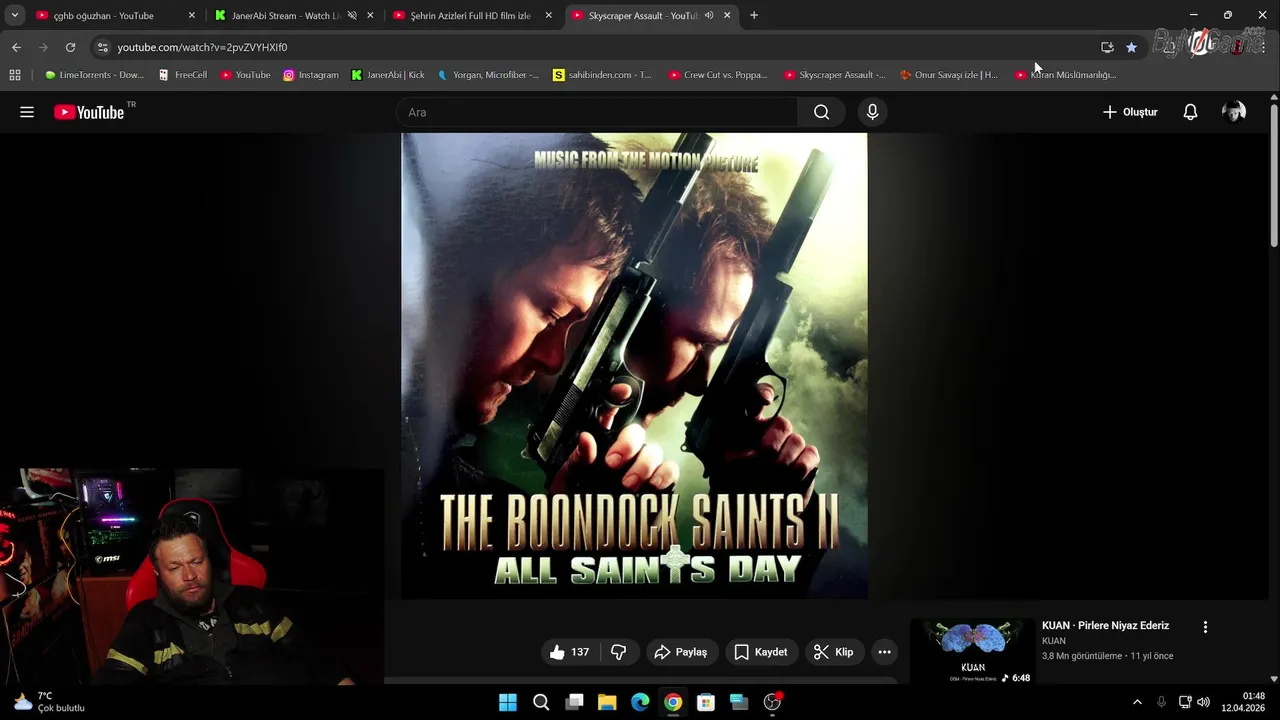Launch File Explorer from taskbar
1280x720 pixels.
click(607, 702)
